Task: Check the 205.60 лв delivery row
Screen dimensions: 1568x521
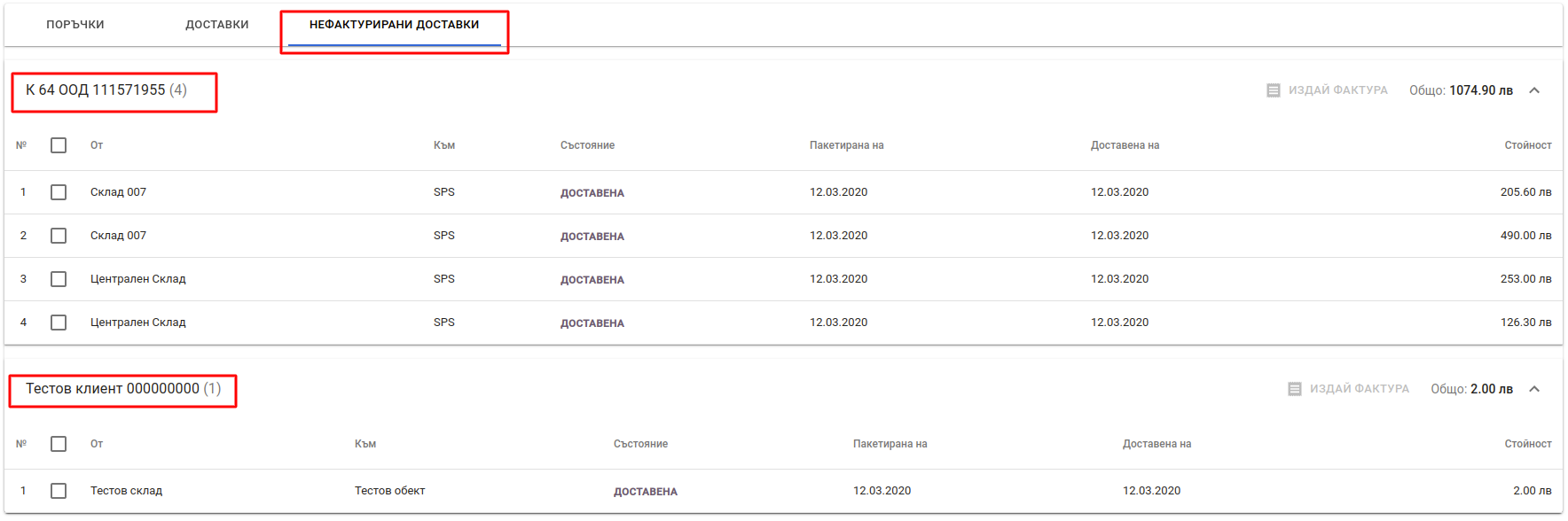Action: coord(59,192)
